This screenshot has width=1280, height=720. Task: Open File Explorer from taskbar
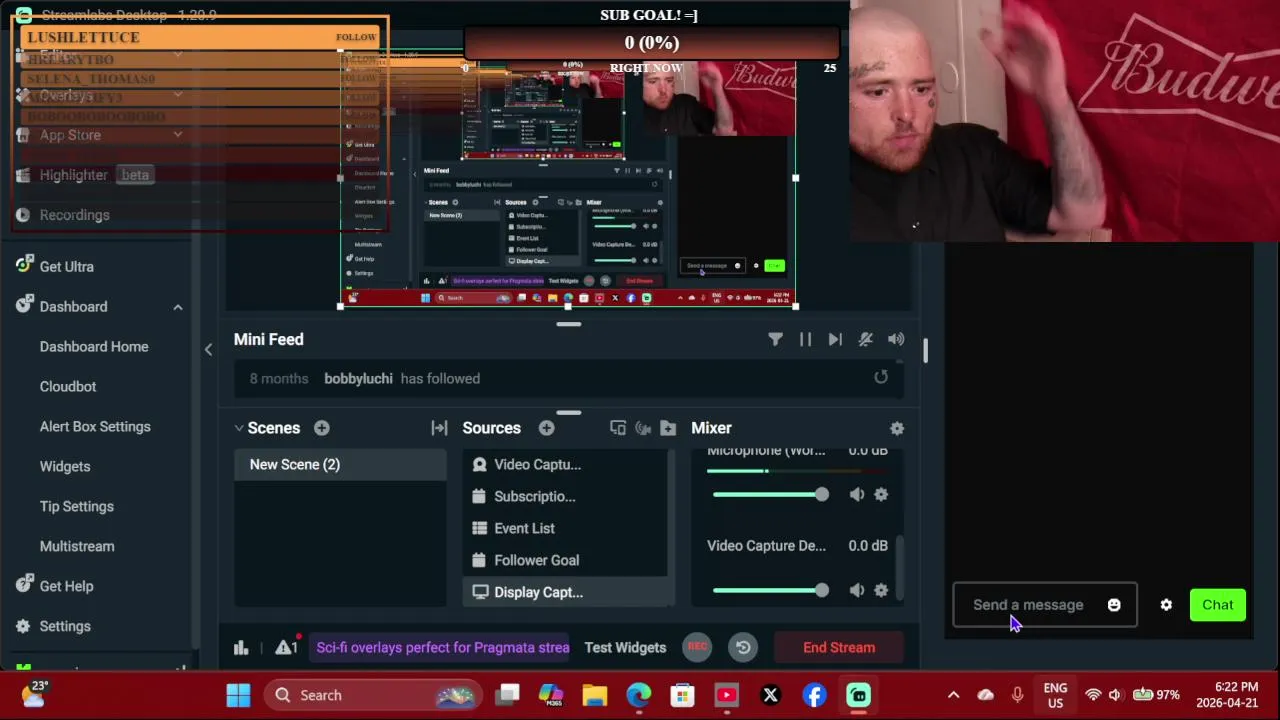595,695
